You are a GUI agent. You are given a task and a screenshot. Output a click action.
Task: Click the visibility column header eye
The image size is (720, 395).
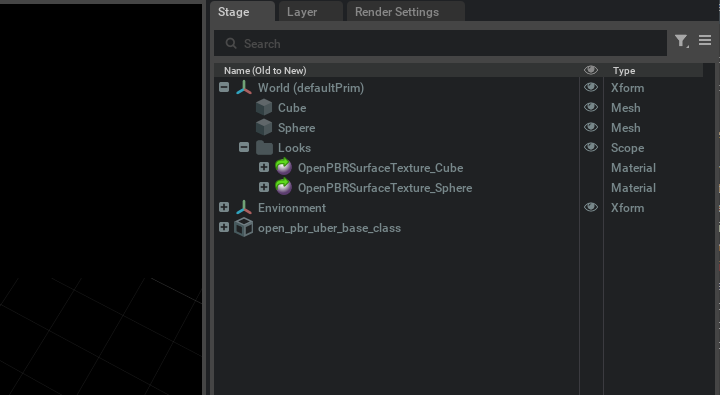[591, 70]
